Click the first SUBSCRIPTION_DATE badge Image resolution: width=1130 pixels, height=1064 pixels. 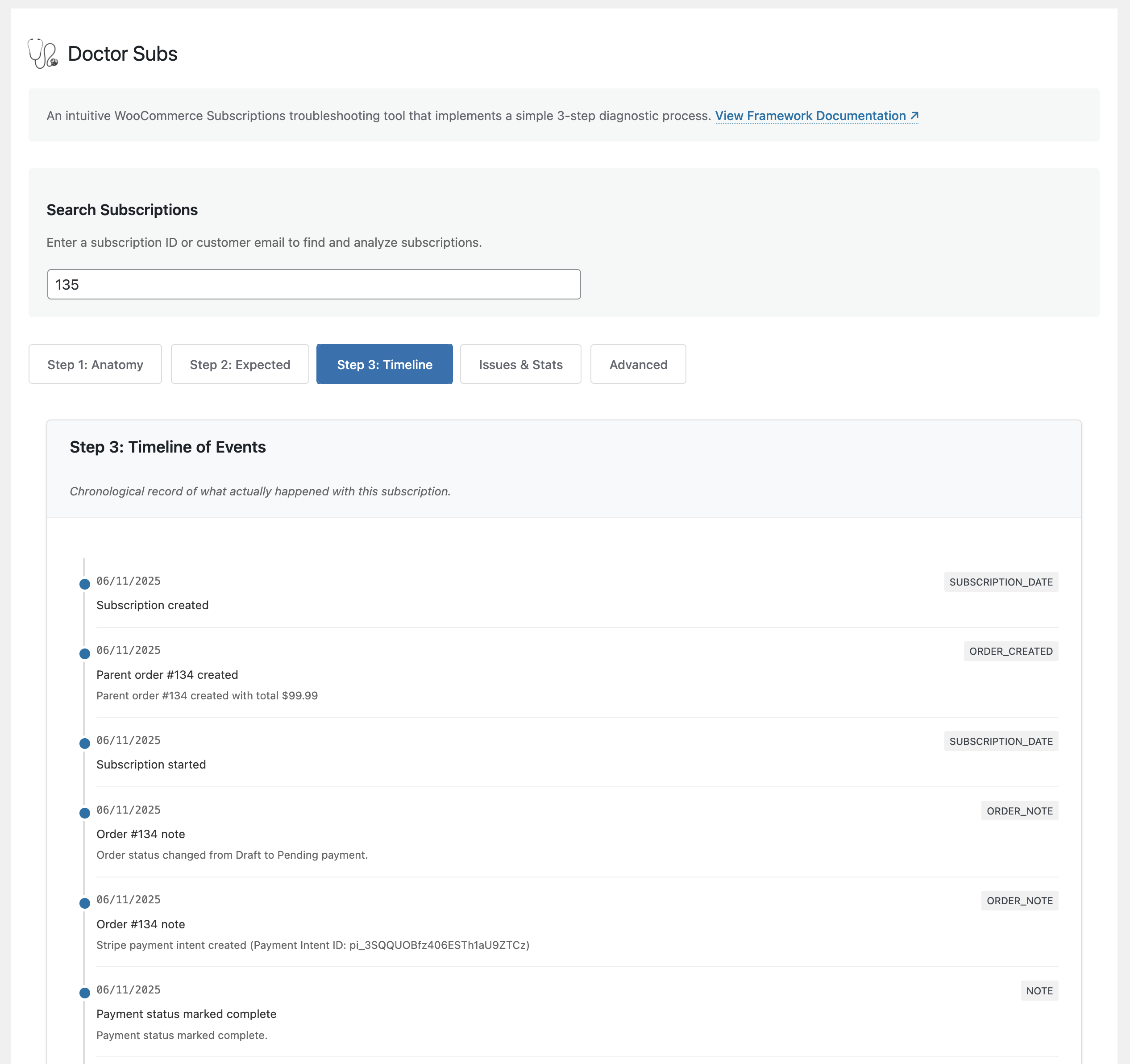click(1001, 582)
